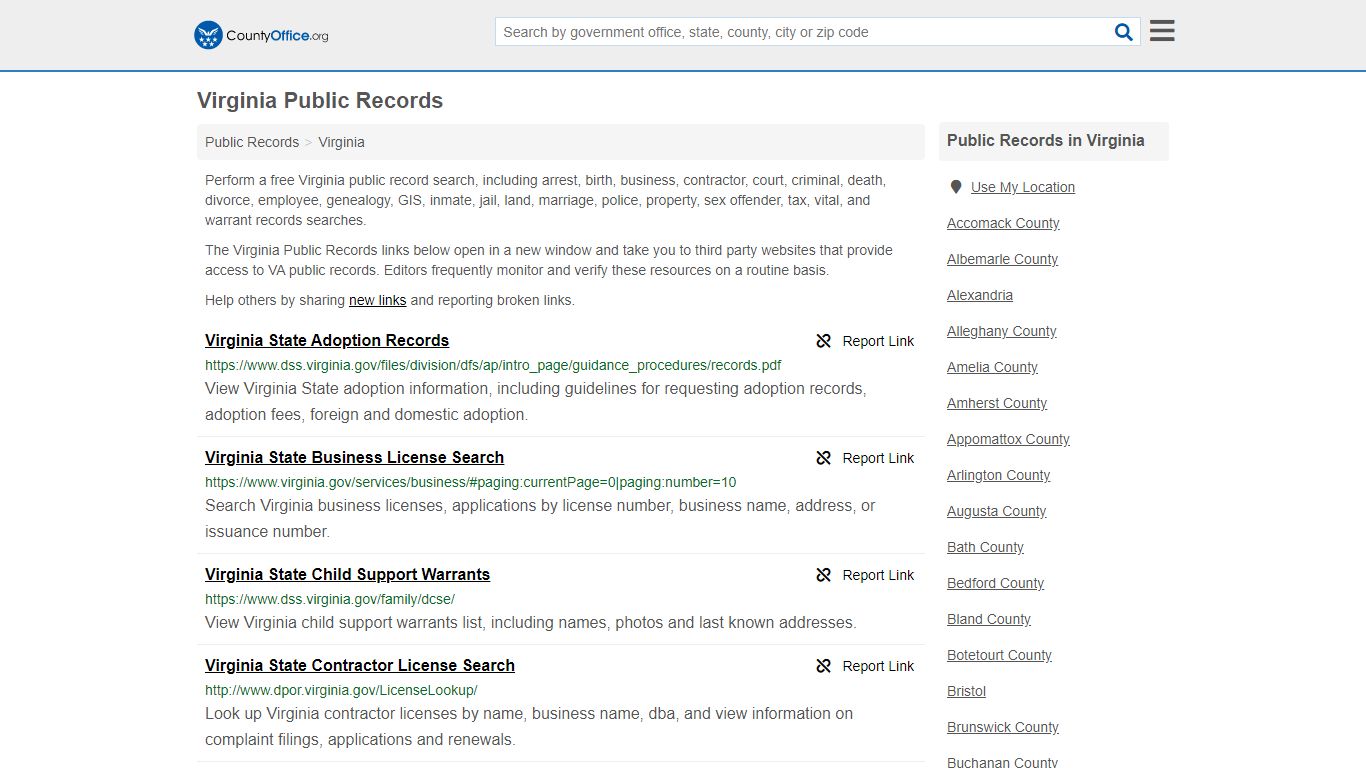Click the Virginia Public Records heading
The width and height of the screenshot is (1366, 768).
(x=320, y=101)
